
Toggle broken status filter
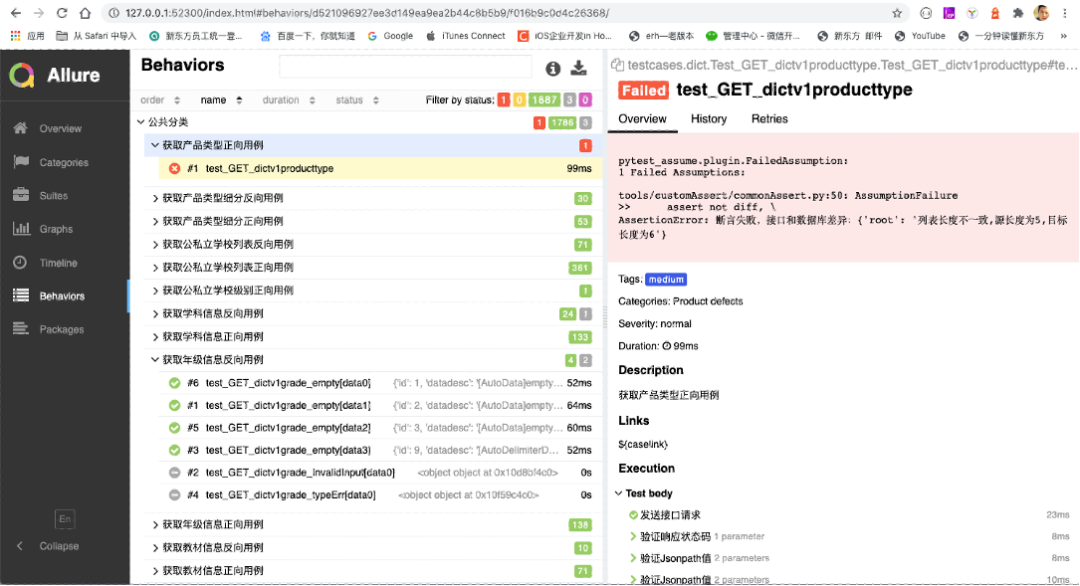click(x=519, y=101)
